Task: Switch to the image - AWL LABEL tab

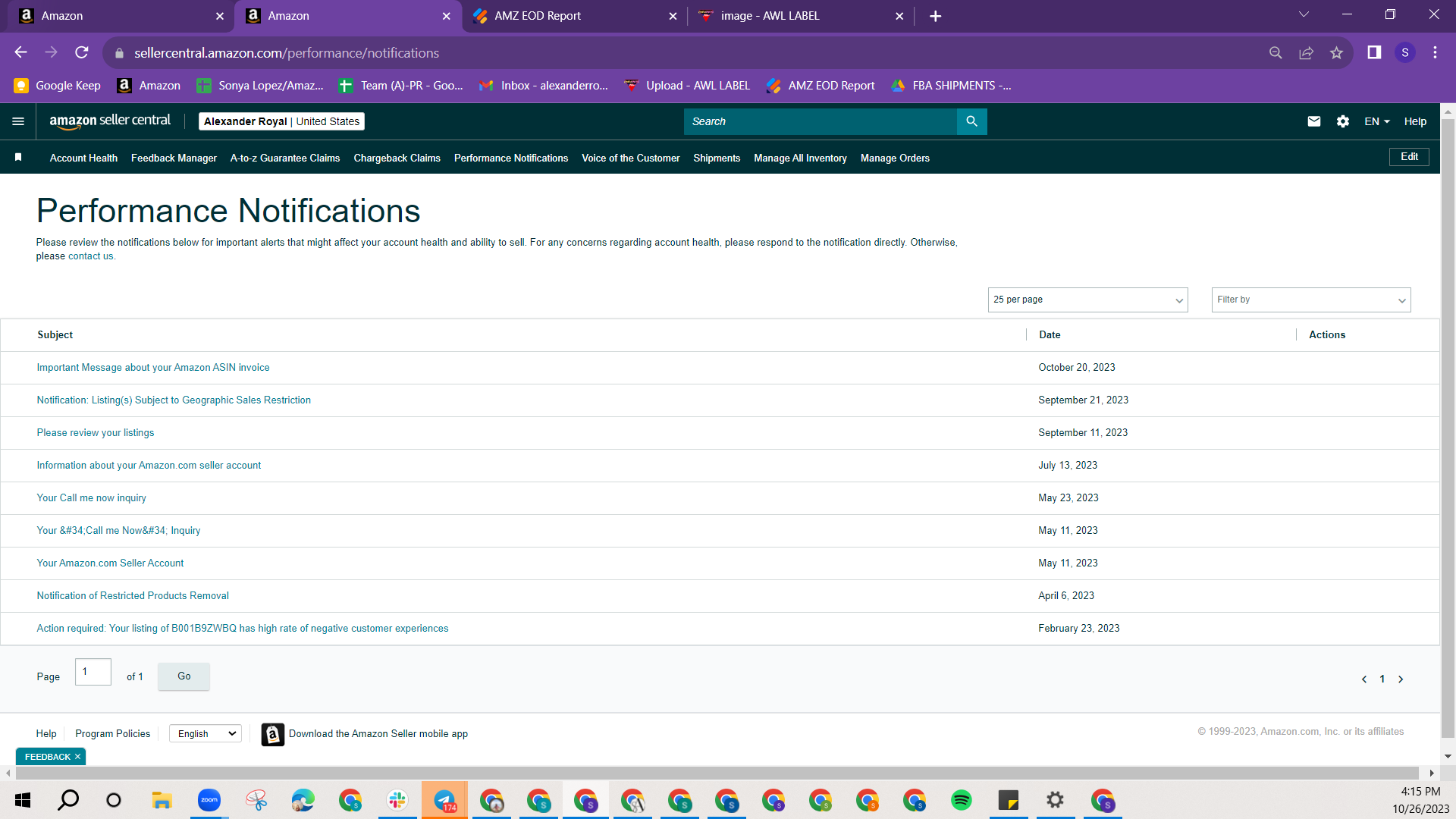Action: tap(800, 16)
